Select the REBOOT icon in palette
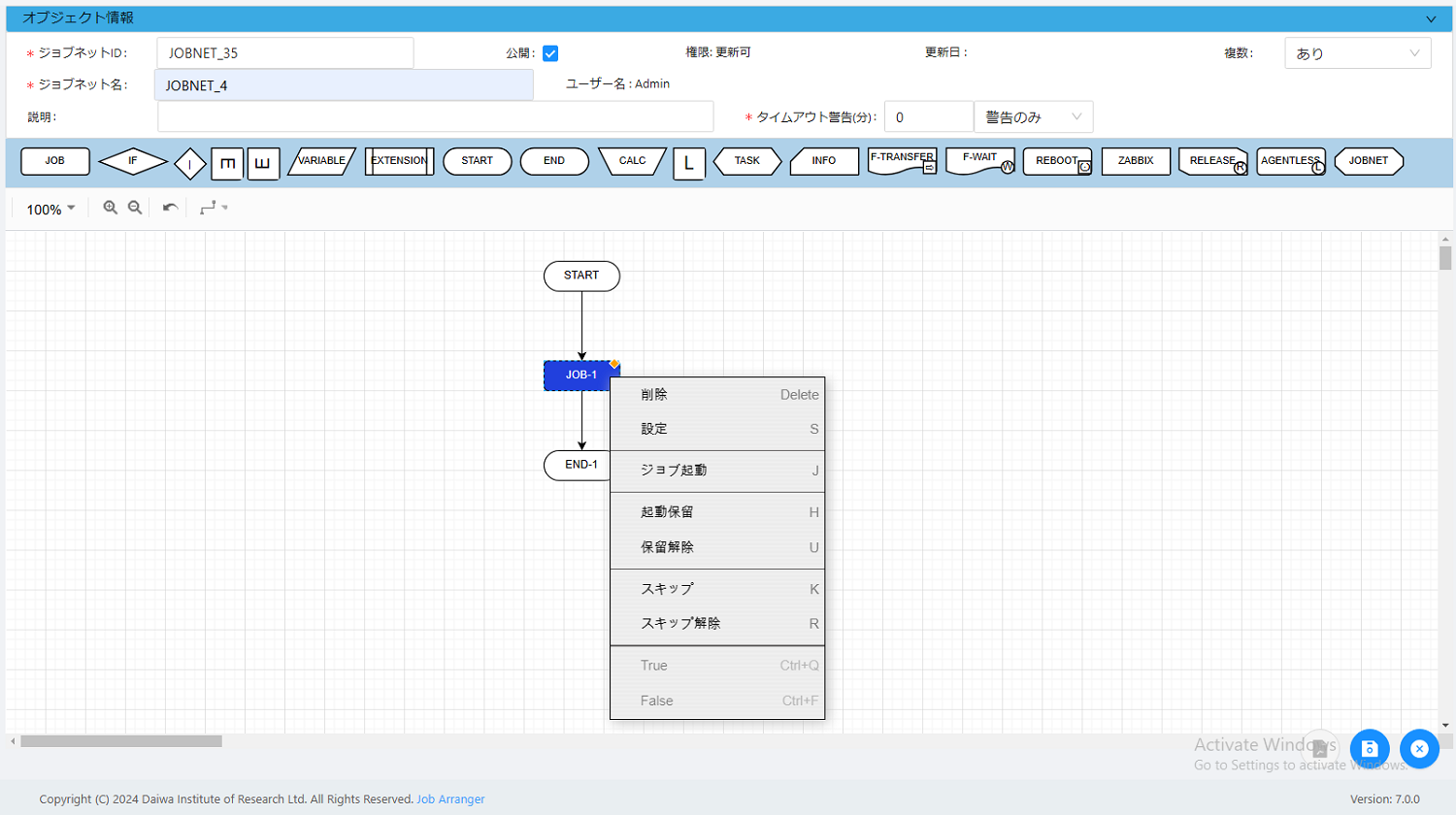 1057,161
